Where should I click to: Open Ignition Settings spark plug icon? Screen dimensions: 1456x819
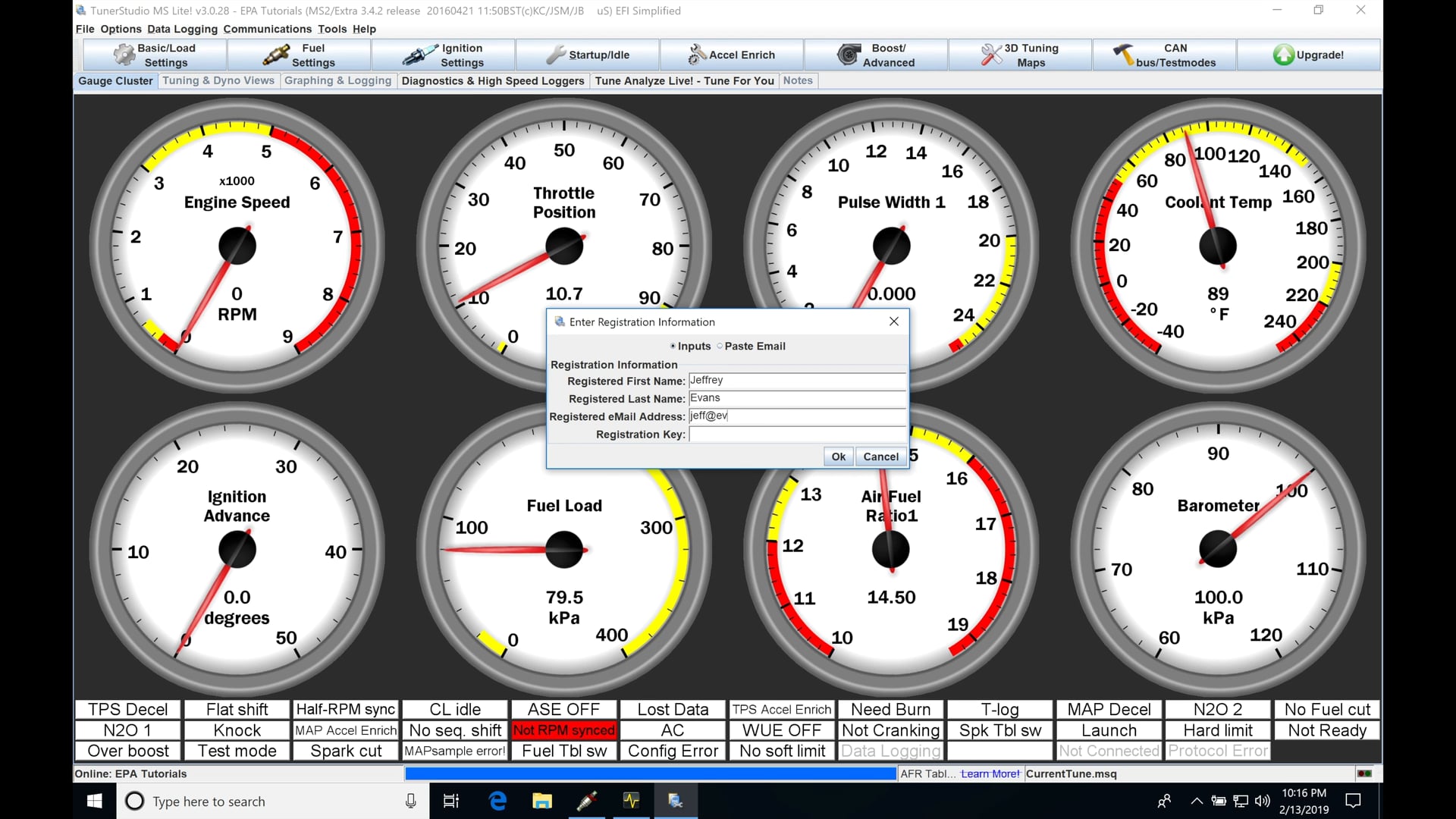coord(419,55)
